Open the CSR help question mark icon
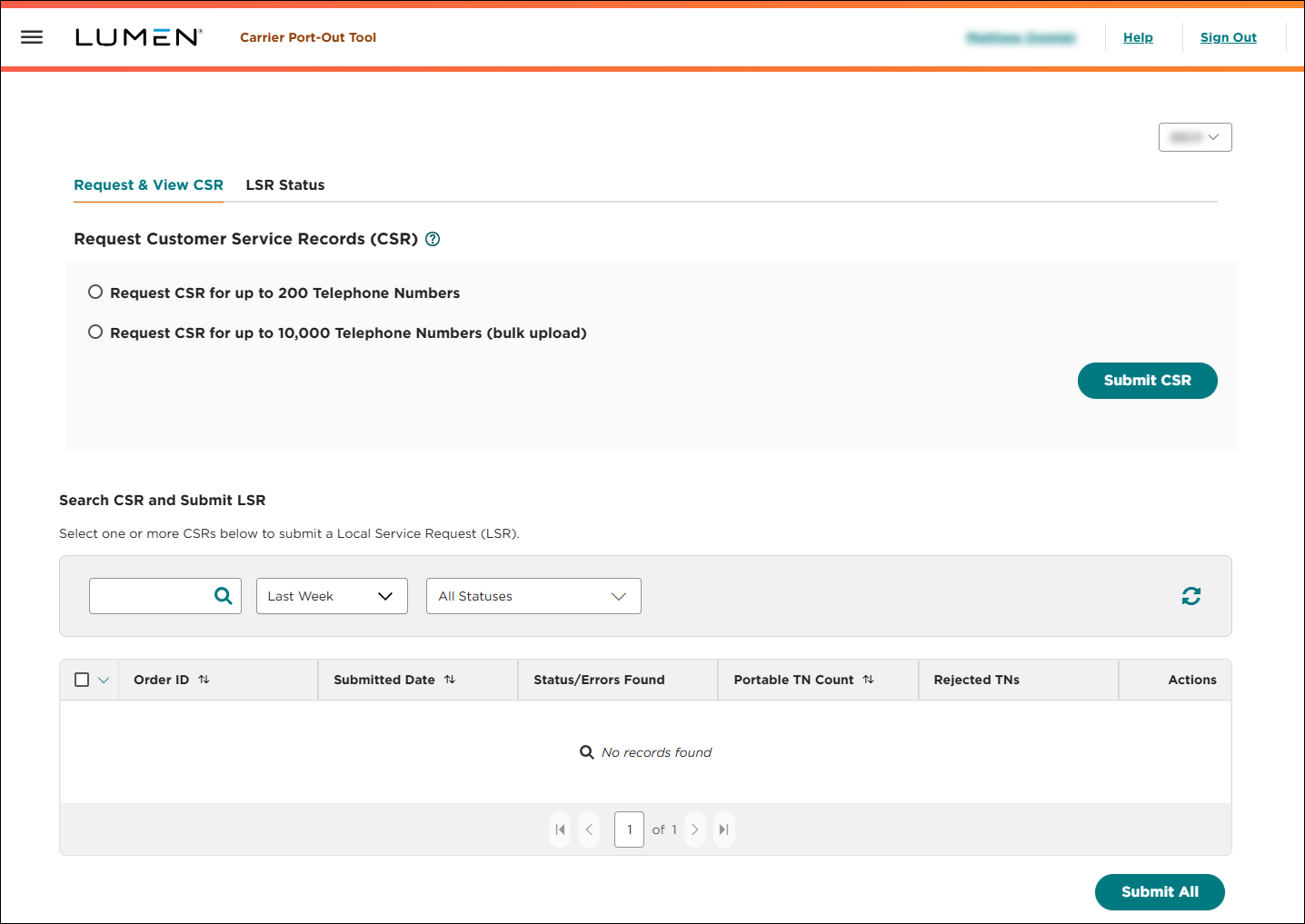 [433, 239]
